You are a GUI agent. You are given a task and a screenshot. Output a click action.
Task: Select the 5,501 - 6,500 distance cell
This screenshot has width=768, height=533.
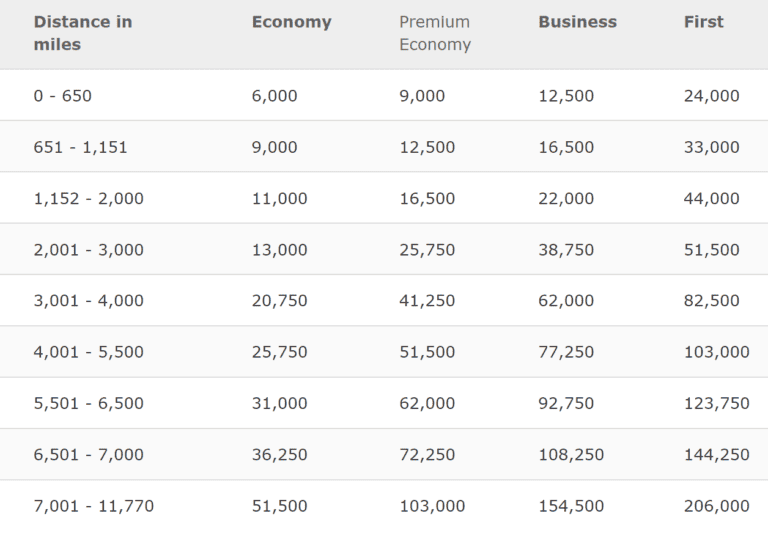(89, 403)
